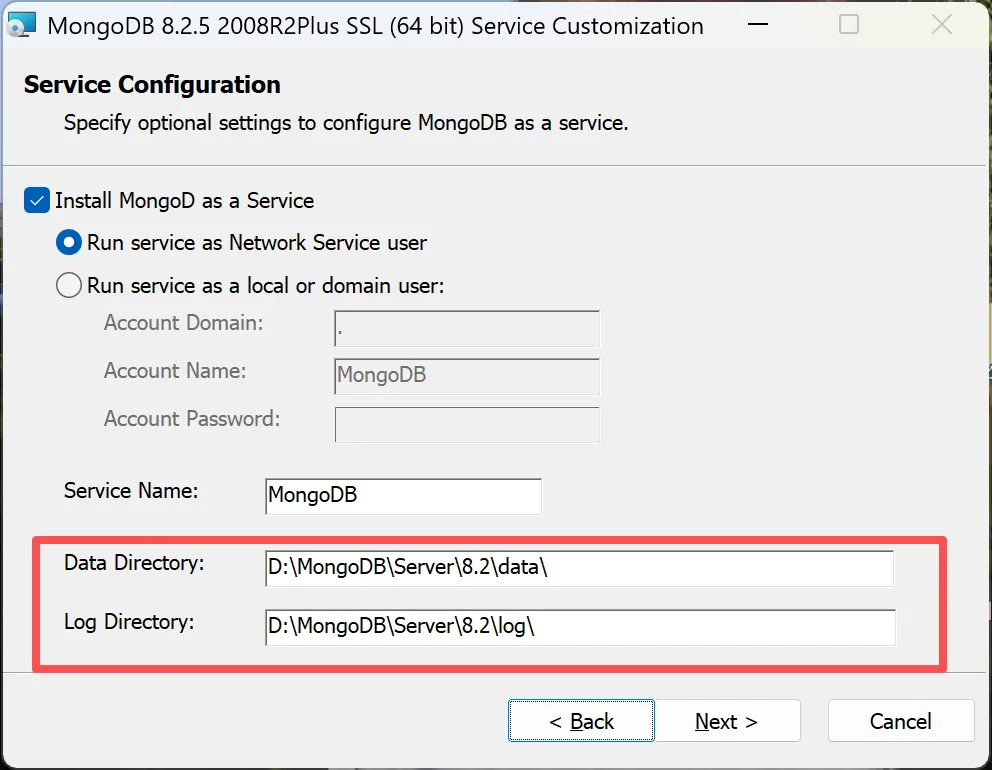Click the Account Name field
Image resolution: width=992 pixels, height=770 pixels.
coord(467,376)
